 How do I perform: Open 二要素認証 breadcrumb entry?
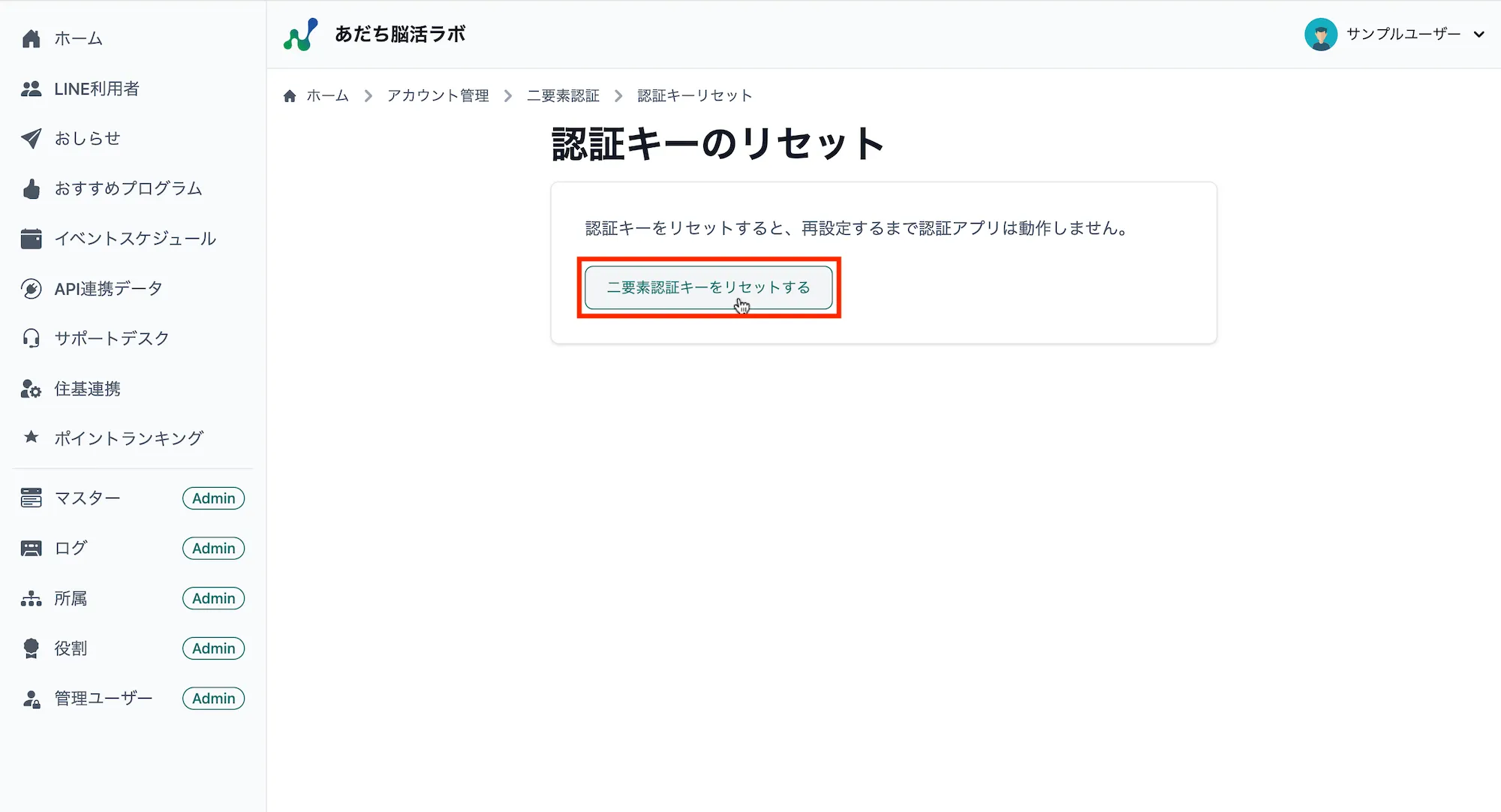pyautogui.click(x=564, y=95)
